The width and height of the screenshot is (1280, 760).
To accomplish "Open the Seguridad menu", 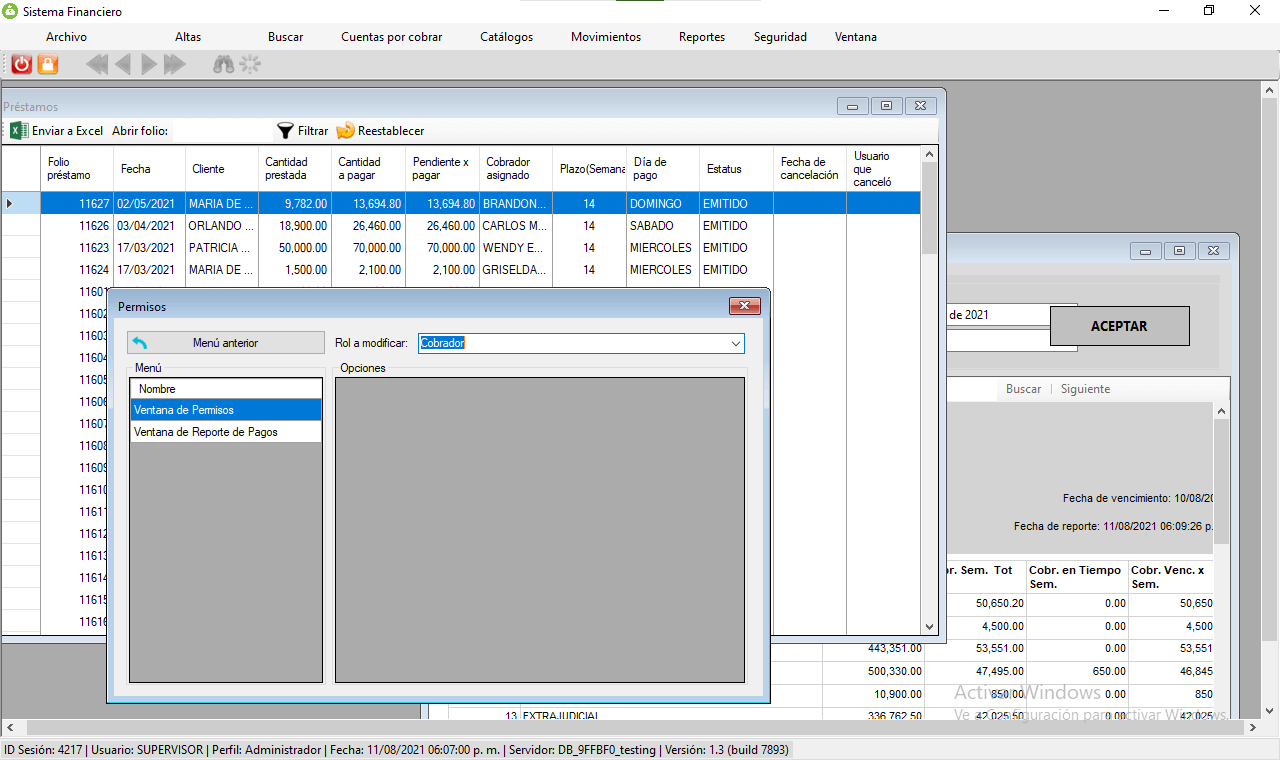I will point(780,37).
